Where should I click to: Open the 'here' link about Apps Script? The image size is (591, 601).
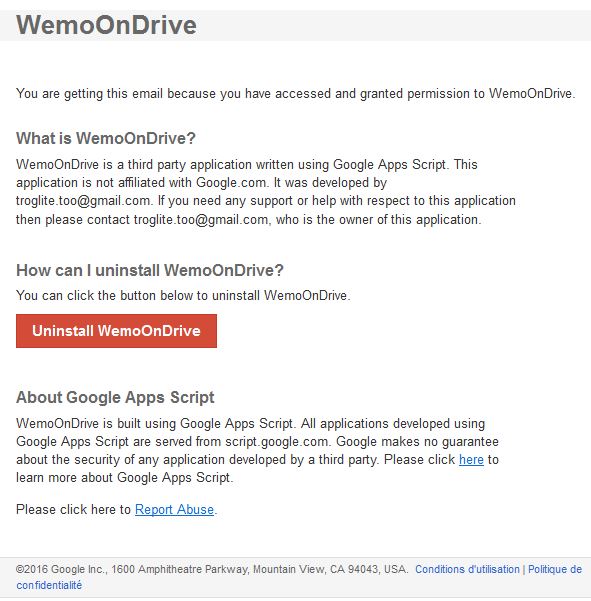(x=471, y=459)
